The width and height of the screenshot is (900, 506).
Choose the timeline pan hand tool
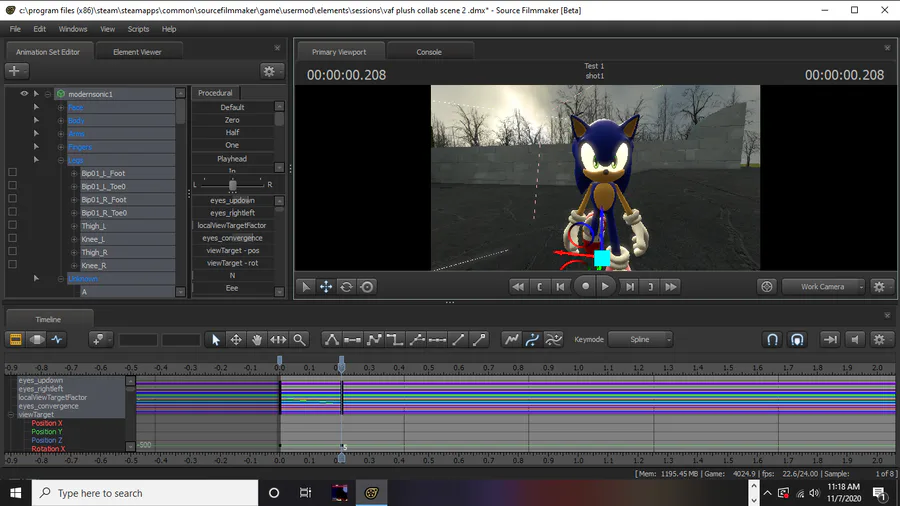pos(257,340)
